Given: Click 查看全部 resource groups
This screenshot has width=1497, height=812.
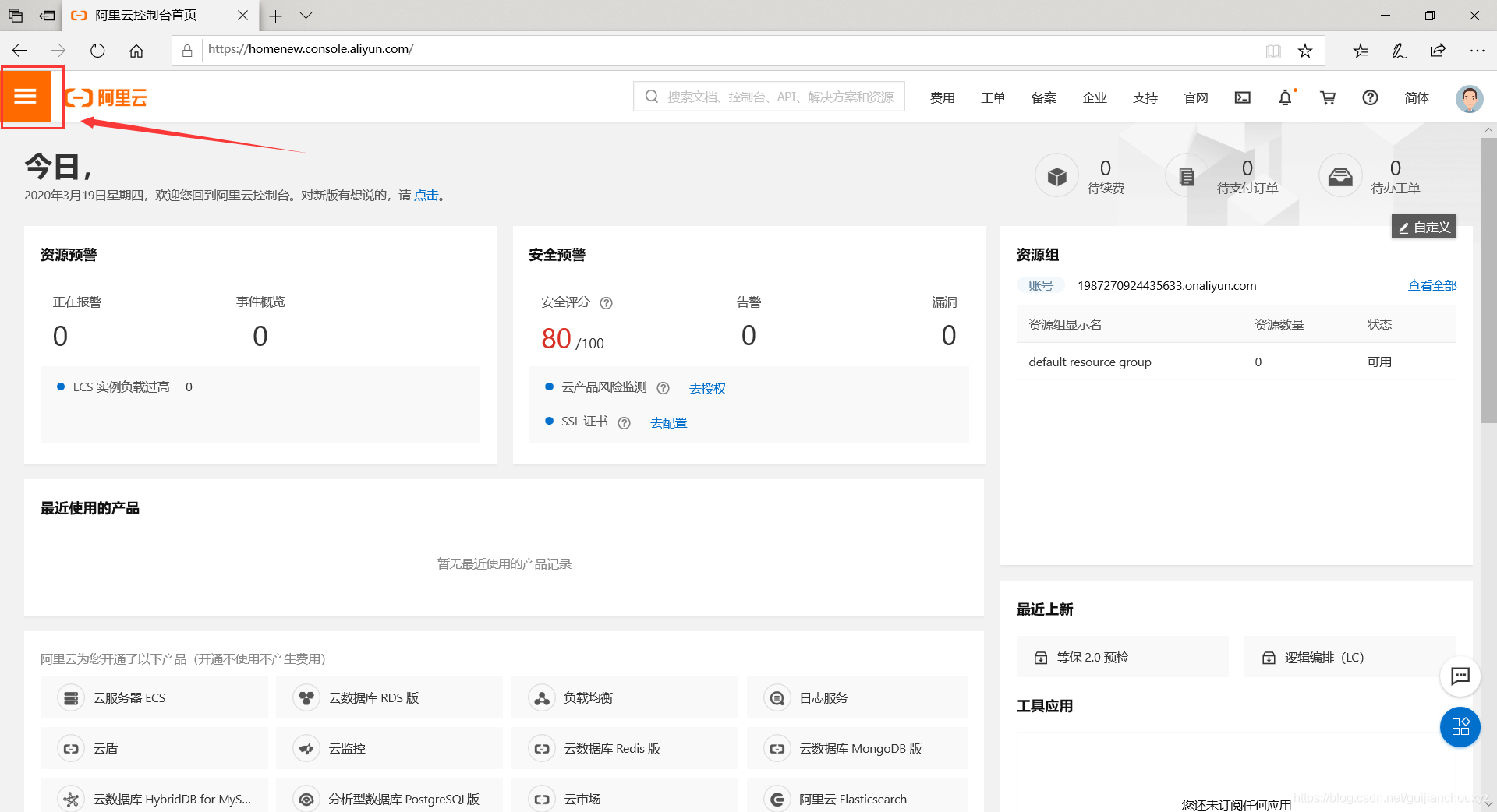Looking at the screenshot, I should (x=1432, y=286).
